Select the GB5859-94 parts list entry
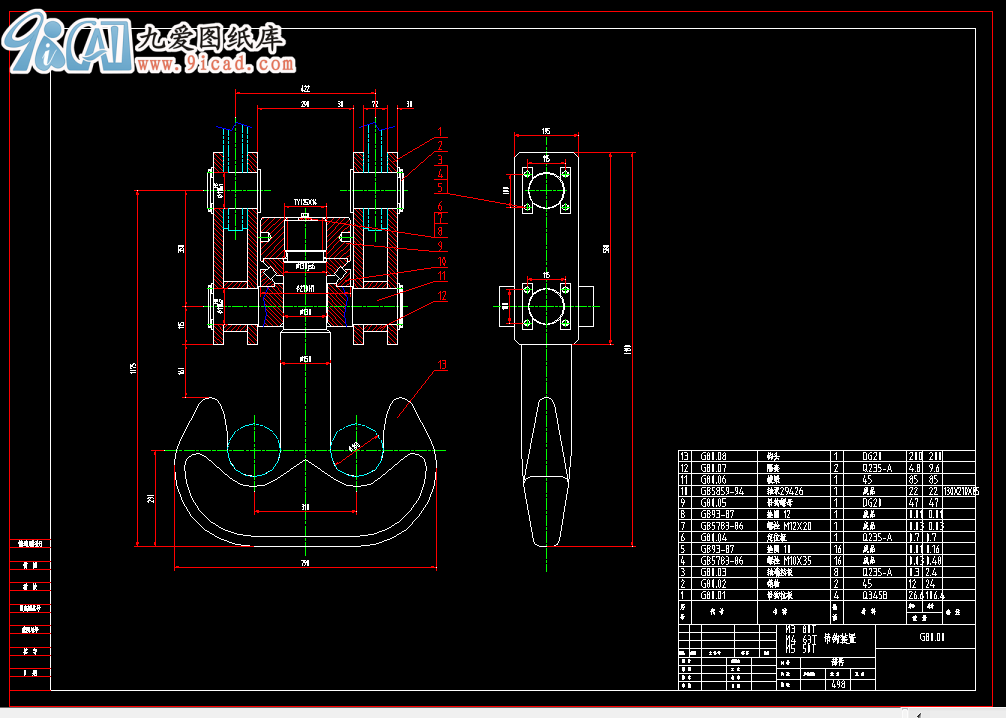Viewport: 1006px width, 718px height. point(722,491)
